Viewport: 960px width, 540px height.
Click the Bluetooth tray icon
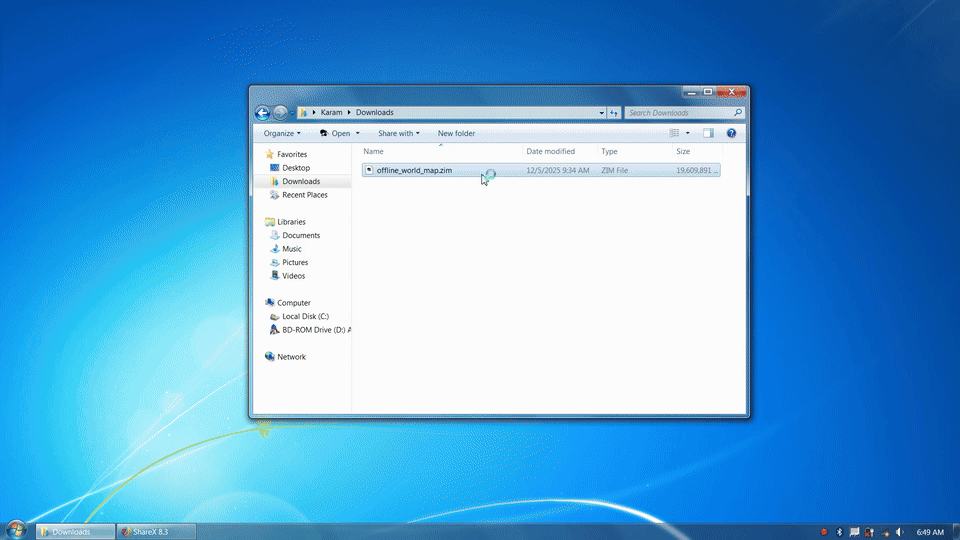pyautogui.click(x=839, y=532)
